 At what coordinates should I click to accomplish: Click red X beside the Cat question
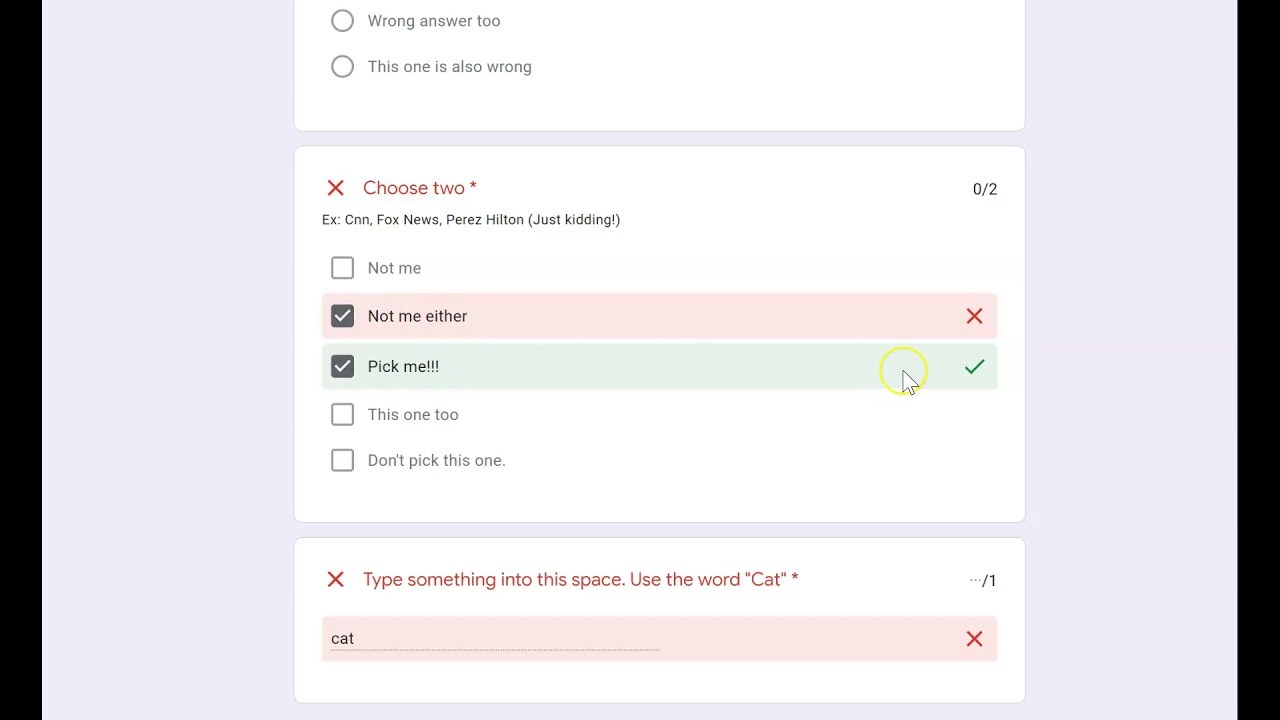(x=335, y=580)
